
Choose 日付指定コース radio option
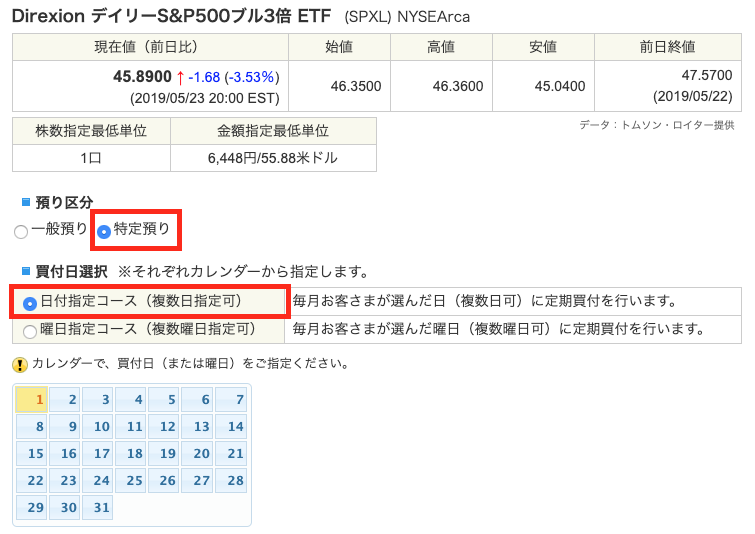30,304
